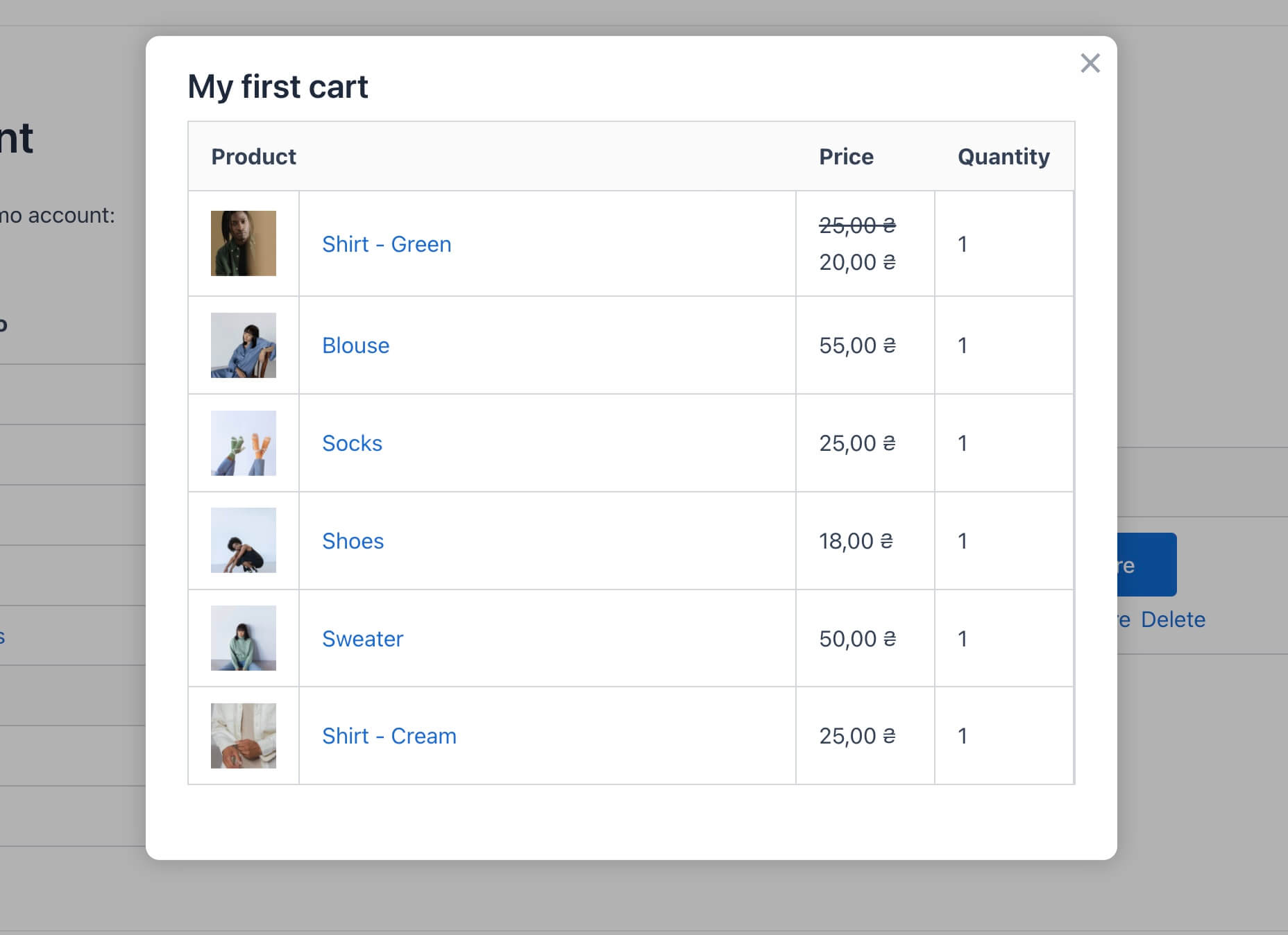This screenshot has width=1288, height=935.
Task: View the Shoes product thumbnail
Action: point(244,541)
